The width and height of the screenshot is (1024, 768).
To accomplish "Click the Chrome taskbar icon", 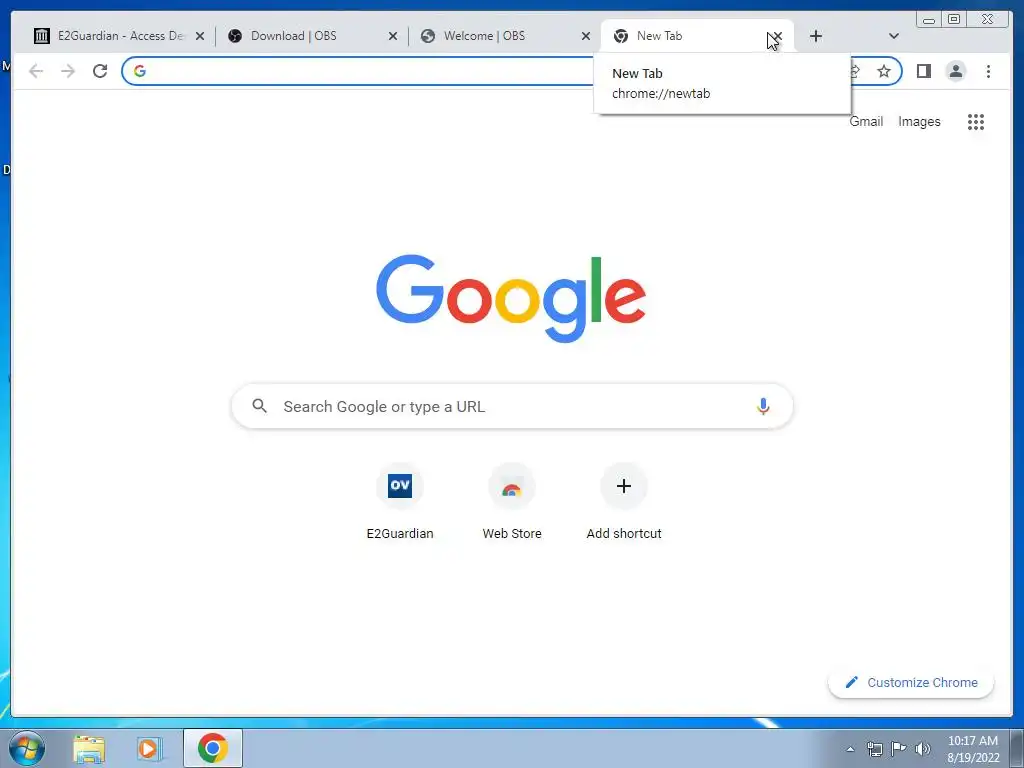I will (213, 748).
